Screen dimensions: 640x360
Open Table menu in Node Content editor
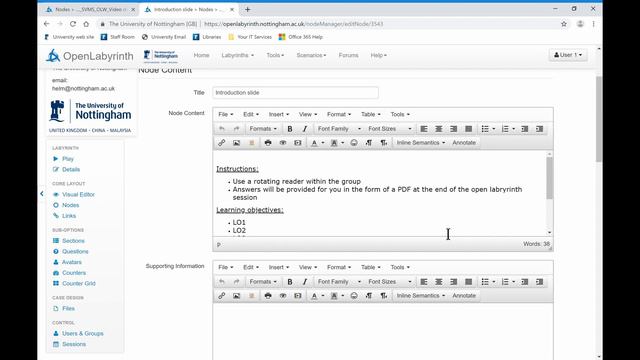(x=371, y=114)
